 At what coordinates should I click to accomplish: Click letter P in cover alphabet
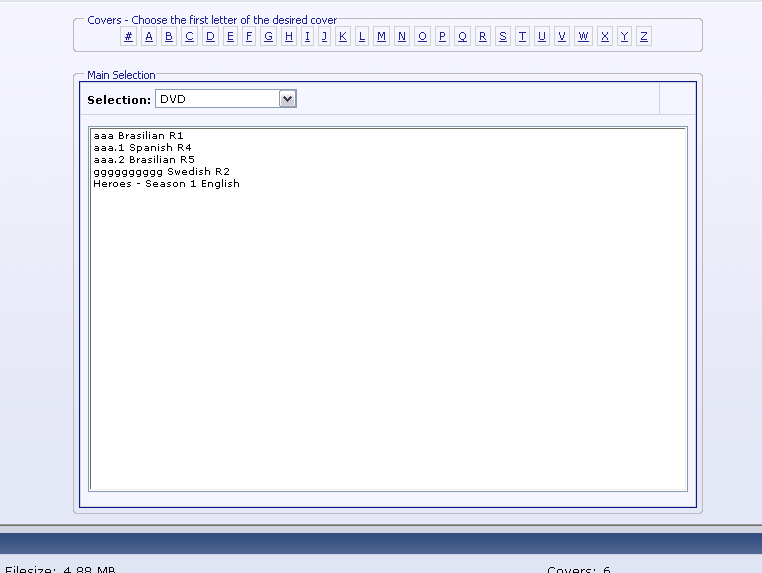point(442,37)
